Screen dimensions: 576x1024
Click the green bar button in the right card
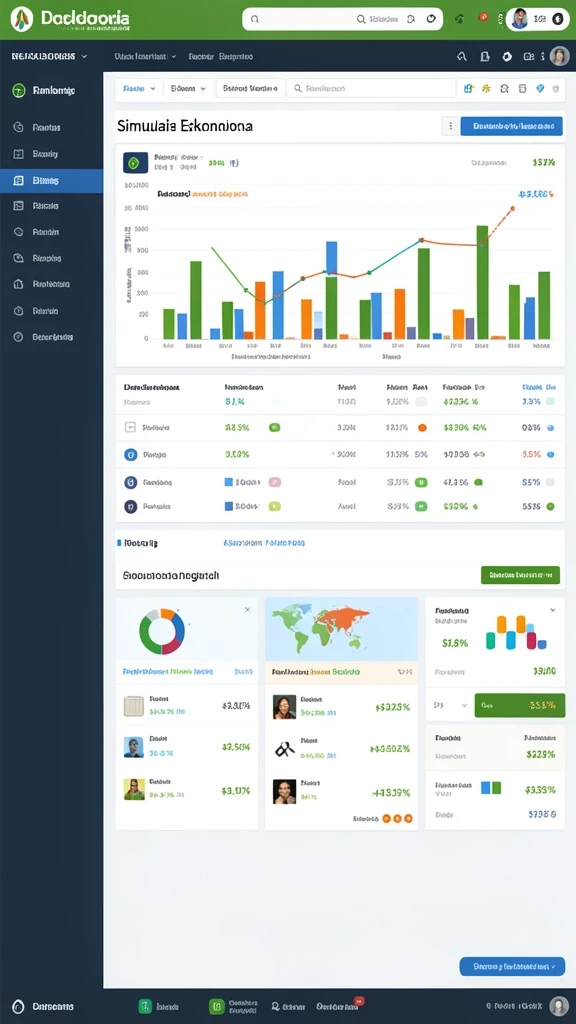[x=520, y=705]
